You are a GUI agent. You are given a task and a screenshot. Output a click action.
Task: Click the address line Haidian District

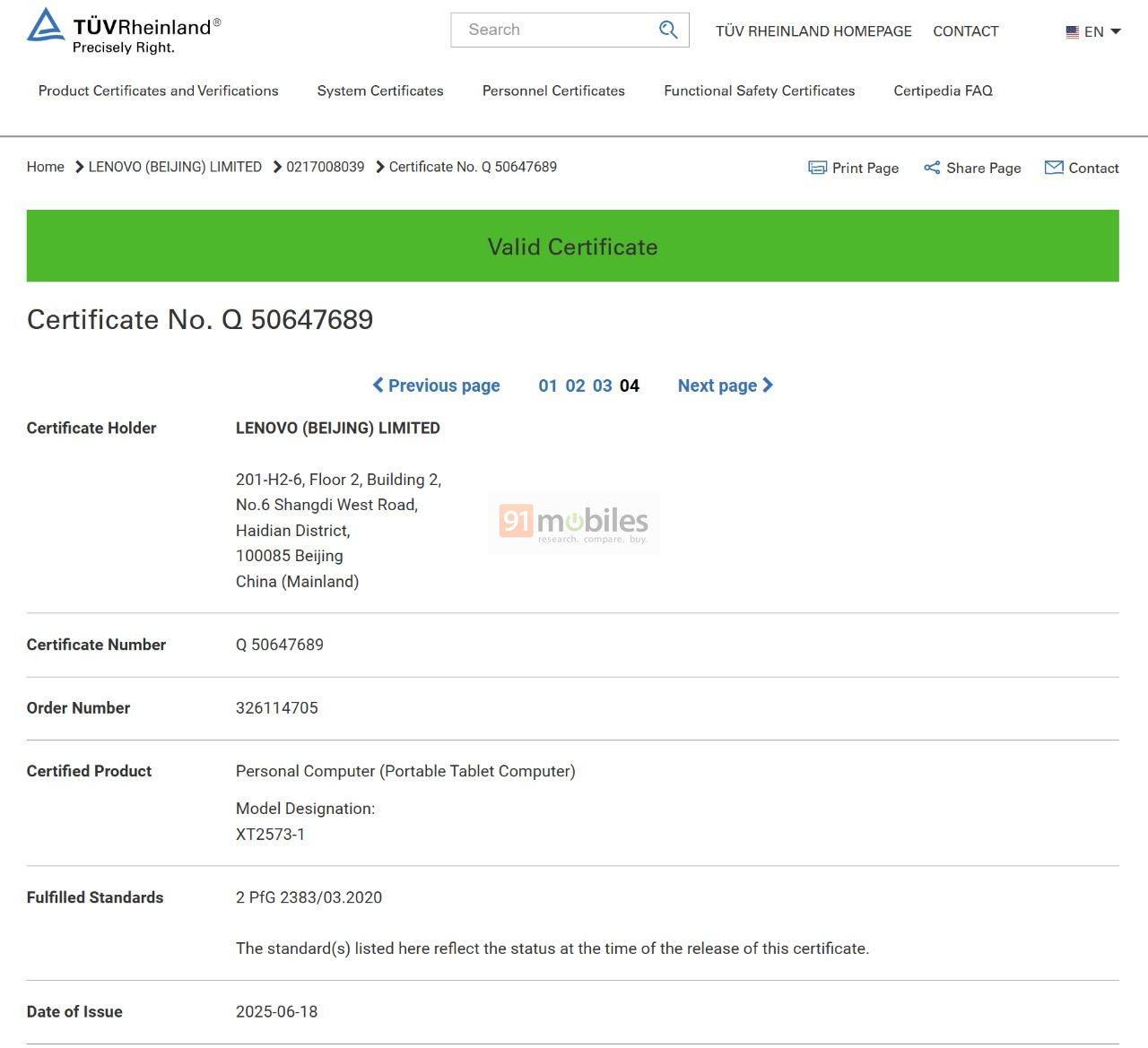pos(293,531)
